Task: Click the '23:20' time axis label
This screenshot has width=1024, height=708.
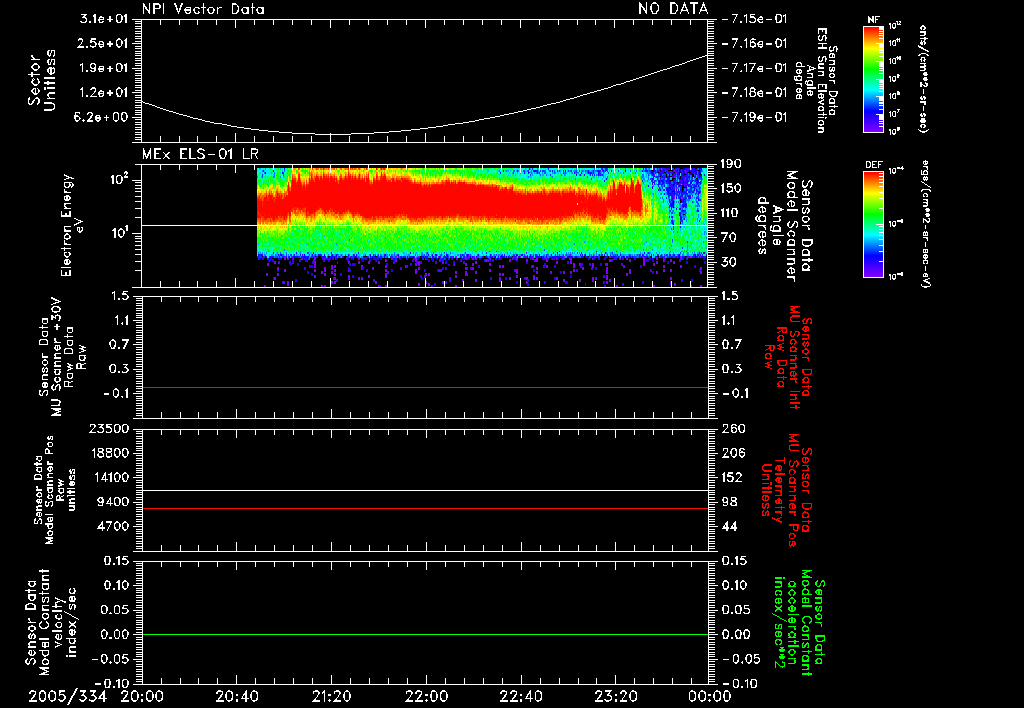Action: pos(616,696)
